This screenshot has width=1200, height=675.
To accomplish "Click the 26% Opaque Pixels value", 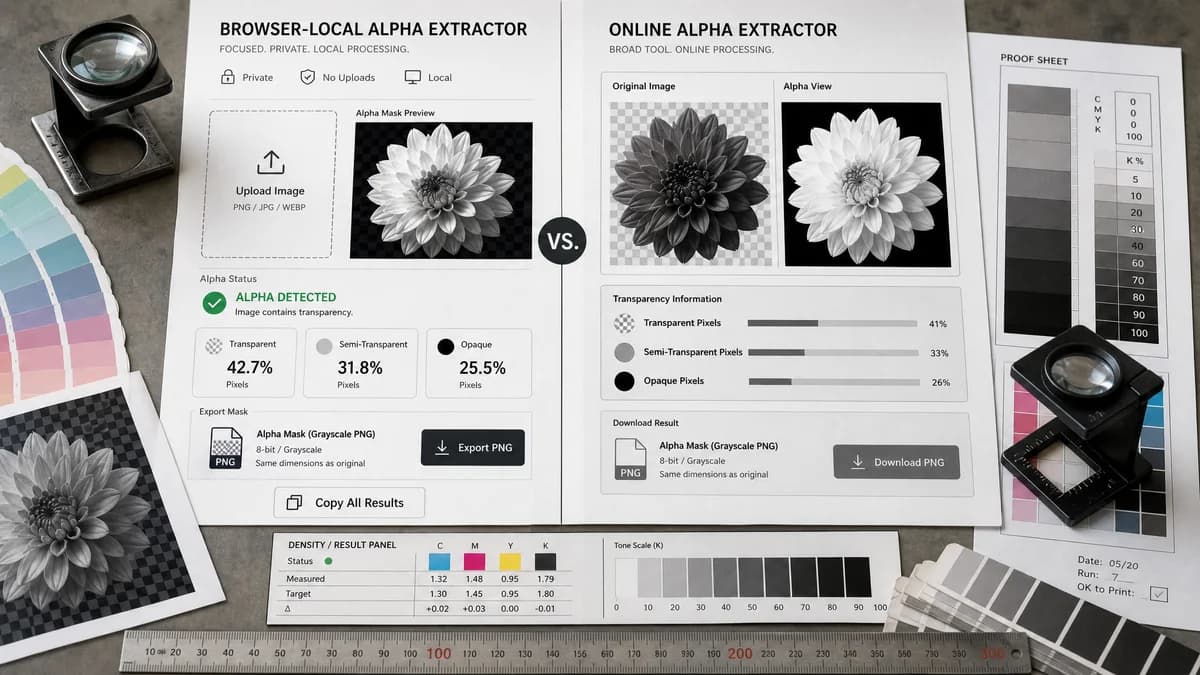I will tap(940, 382).
